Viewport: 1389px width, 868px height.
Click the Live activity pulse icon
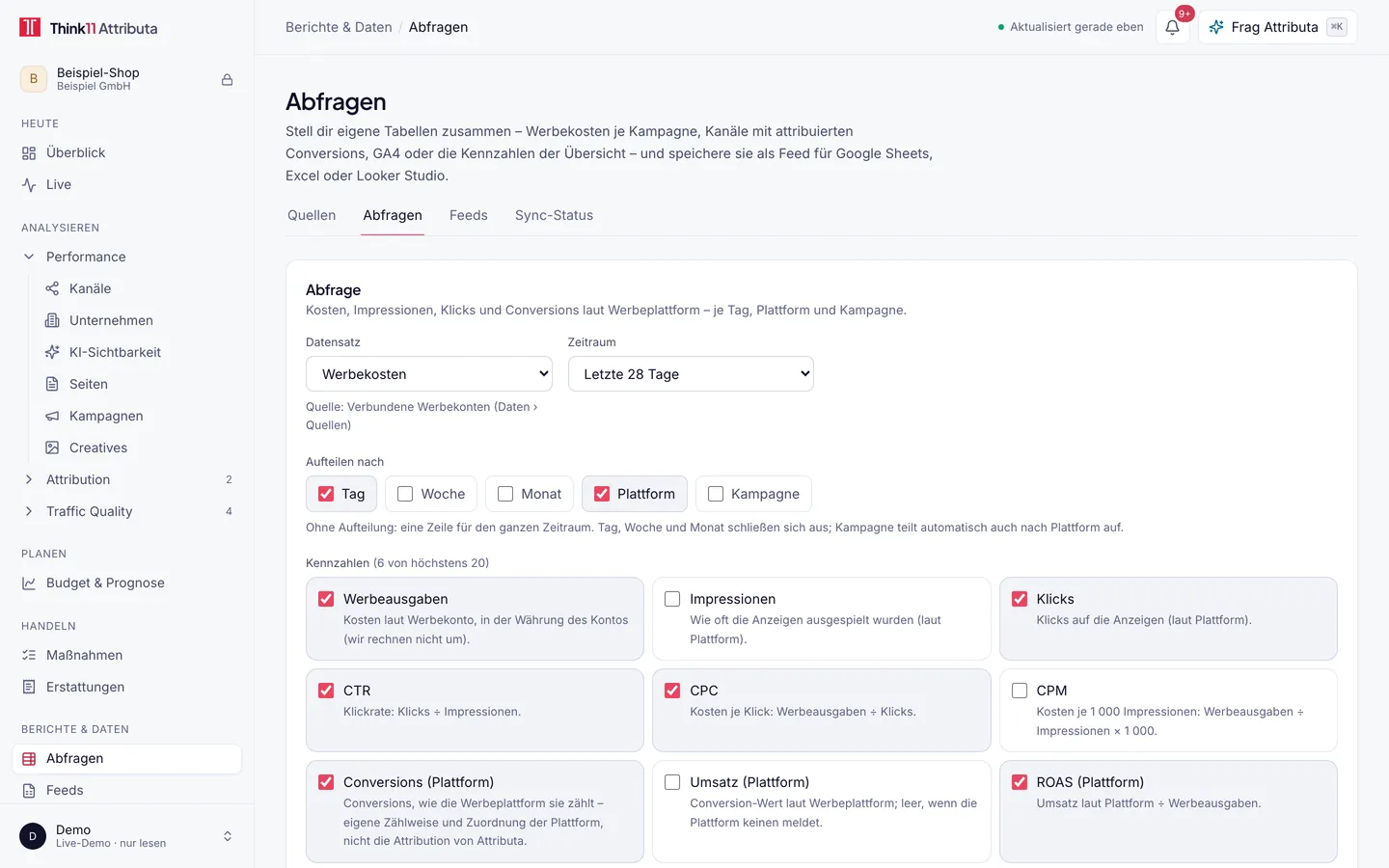(29, 185)
